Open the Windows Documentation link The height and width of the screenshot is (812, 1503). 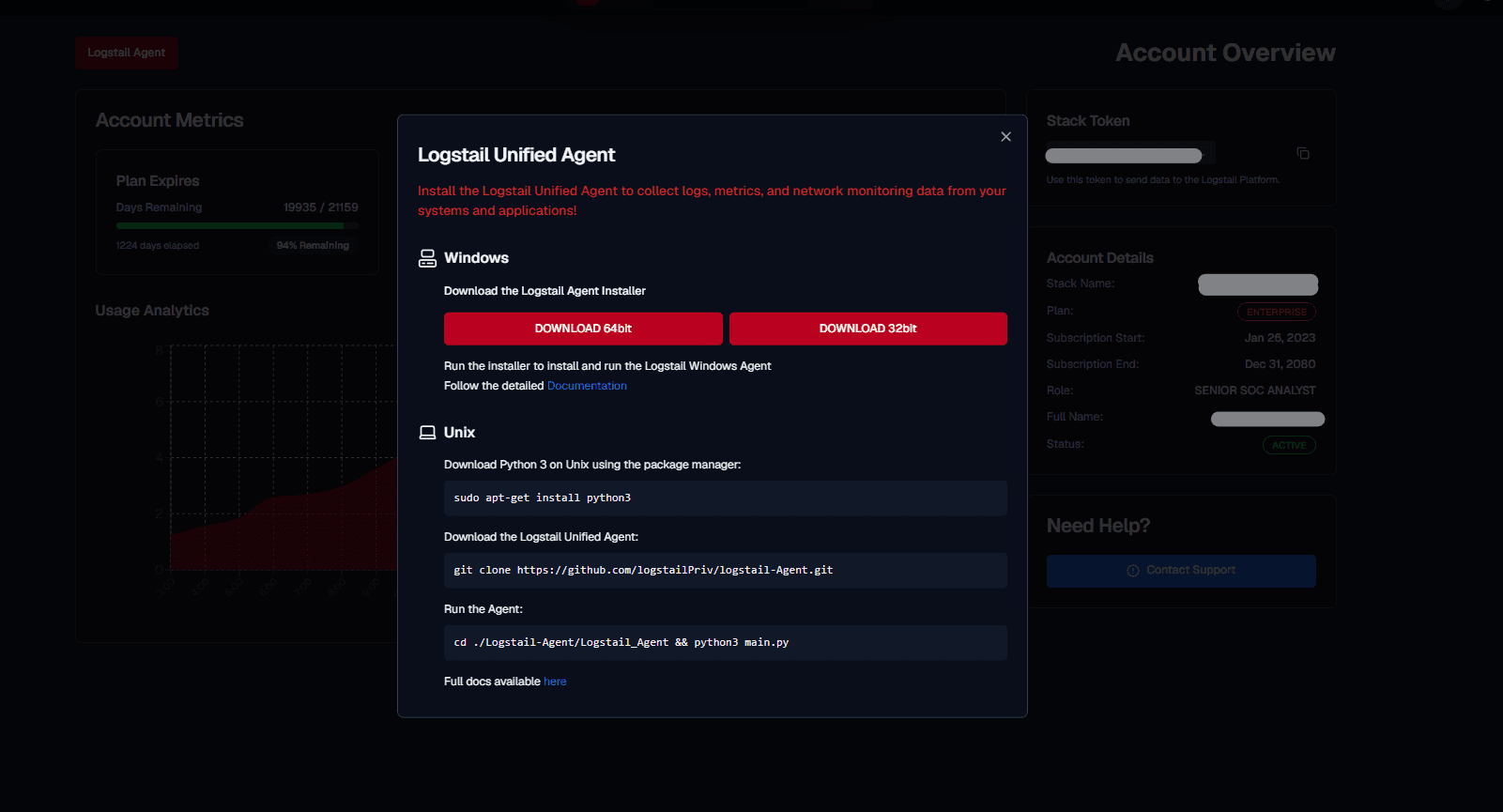(x=587, y=386)
